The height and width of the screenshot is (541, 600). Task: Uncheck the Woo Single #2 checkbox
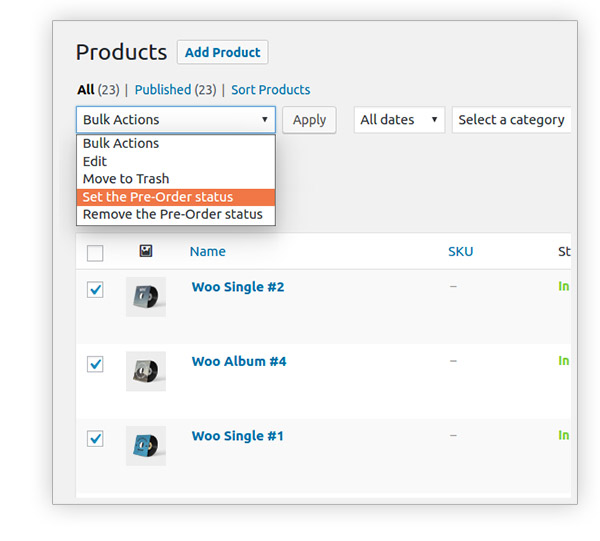coord(95,290)
